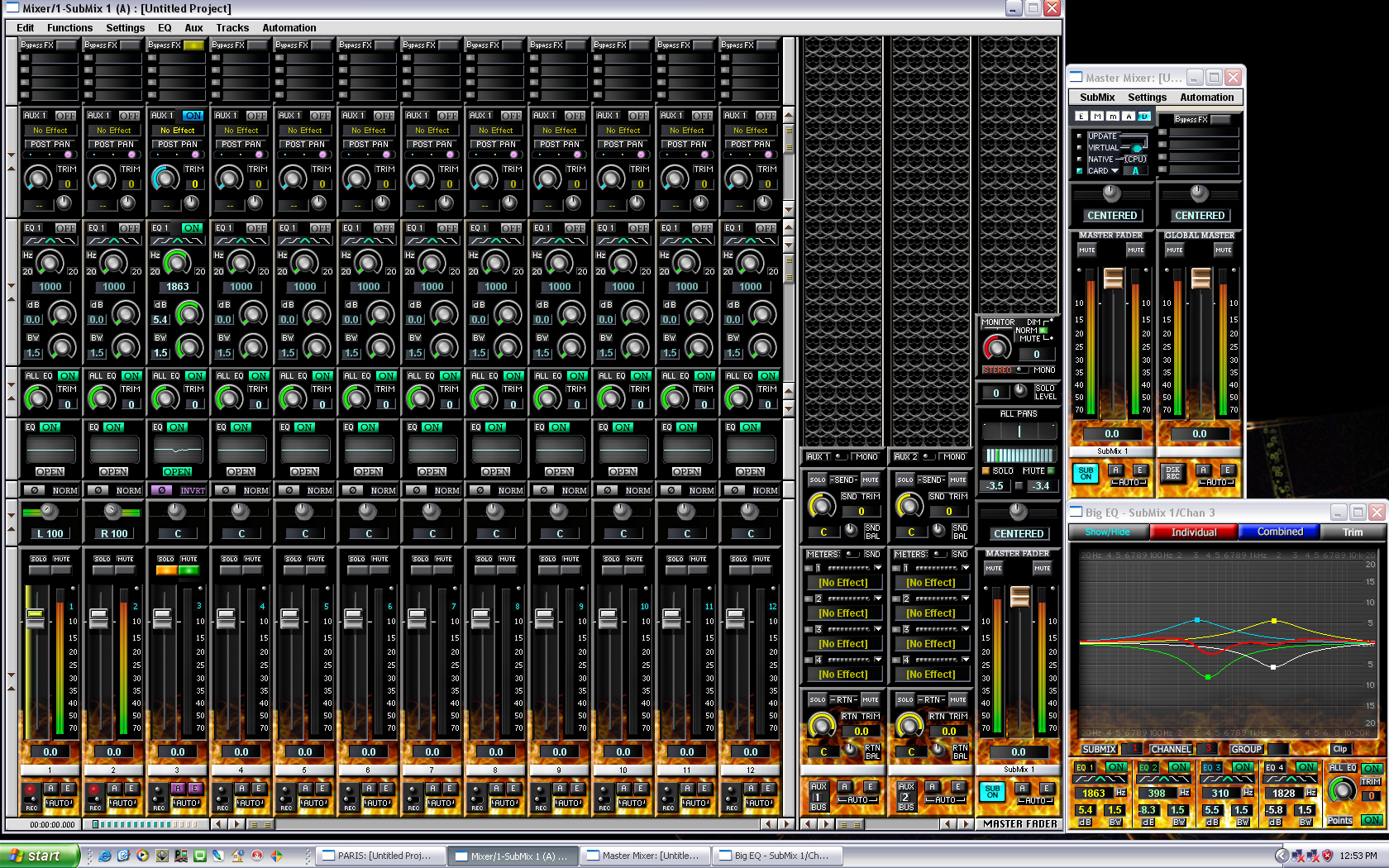Click the E button on channel 1
This screenshot has height=868, width=1389.
click(68, 789)
